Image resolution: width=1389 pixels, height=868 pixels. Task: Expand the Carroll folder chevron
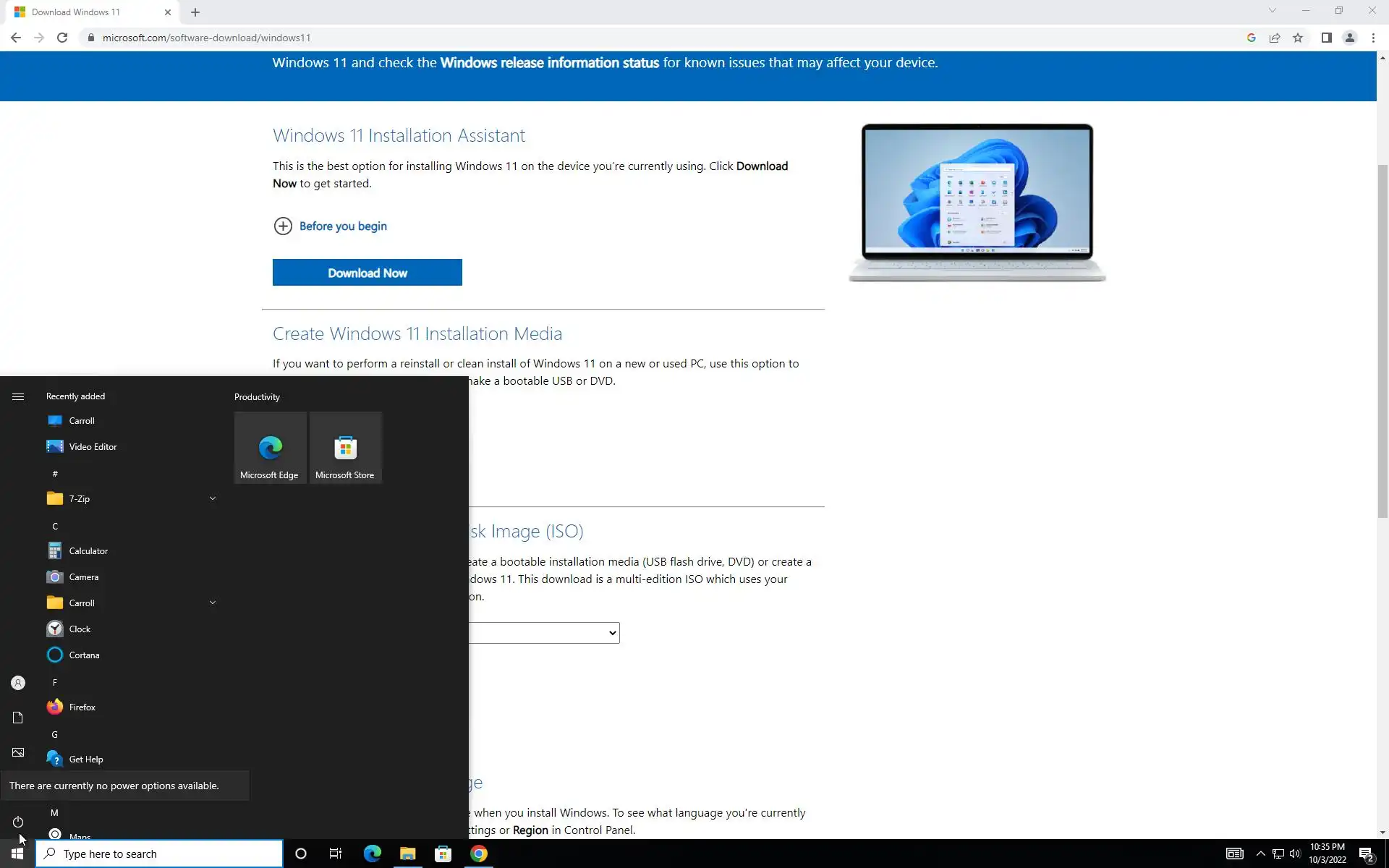coord(212,603)
